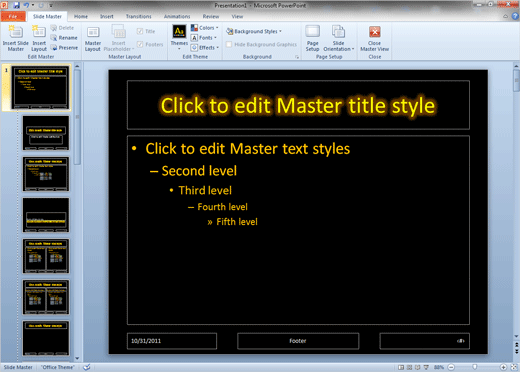Expand the Colors dropdown

click(x=205, y=28)
